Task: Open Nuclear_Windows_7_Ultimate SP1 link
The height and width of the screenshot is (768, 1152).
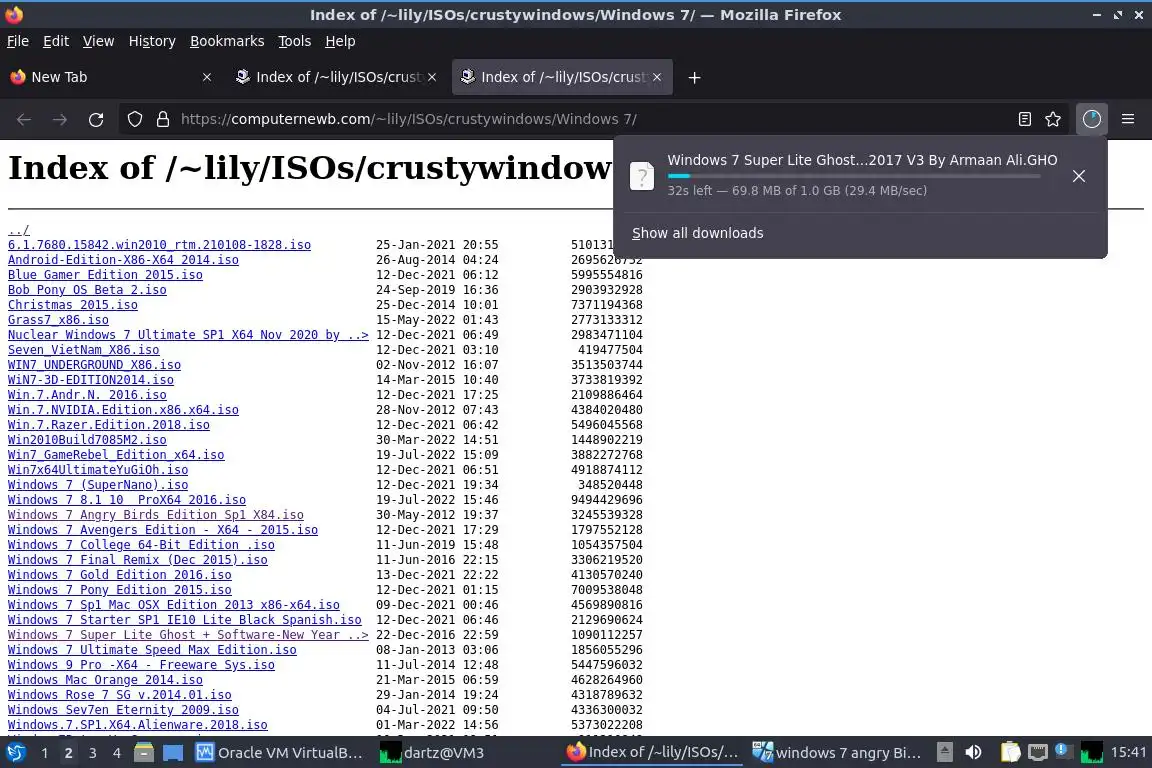Action: pos(188,334)
